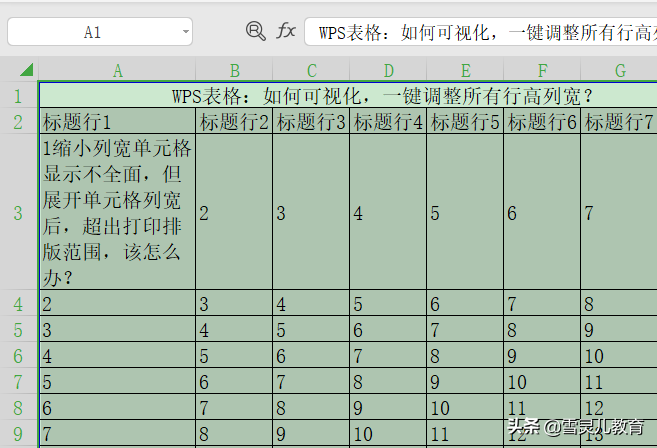657x448 pixels.
Task: Select row 2 header
Action: [x=18, y=122]
